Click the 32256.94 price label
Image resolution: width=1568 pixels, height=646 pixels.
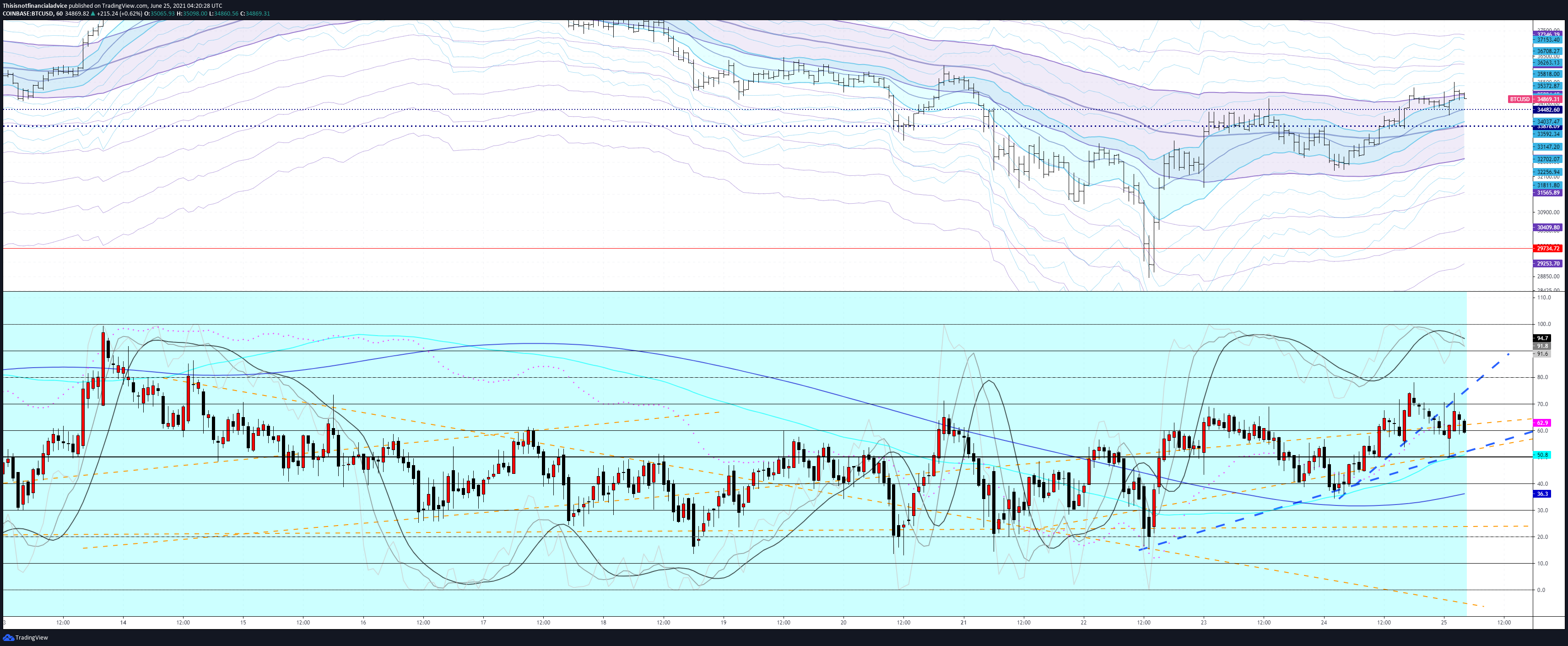tap(1548, 172)
